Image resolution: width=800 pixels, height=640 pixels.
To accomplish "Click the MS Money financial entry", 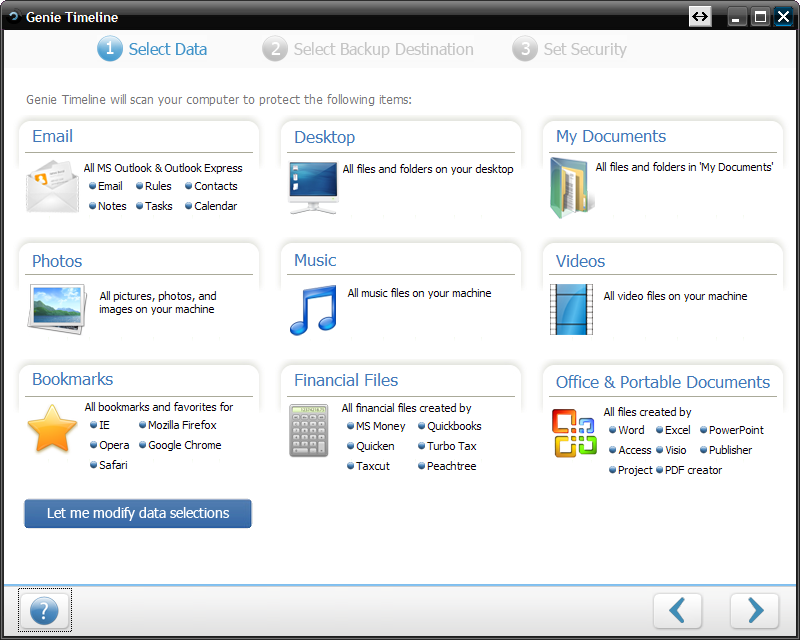I will [x=376, y=426].
